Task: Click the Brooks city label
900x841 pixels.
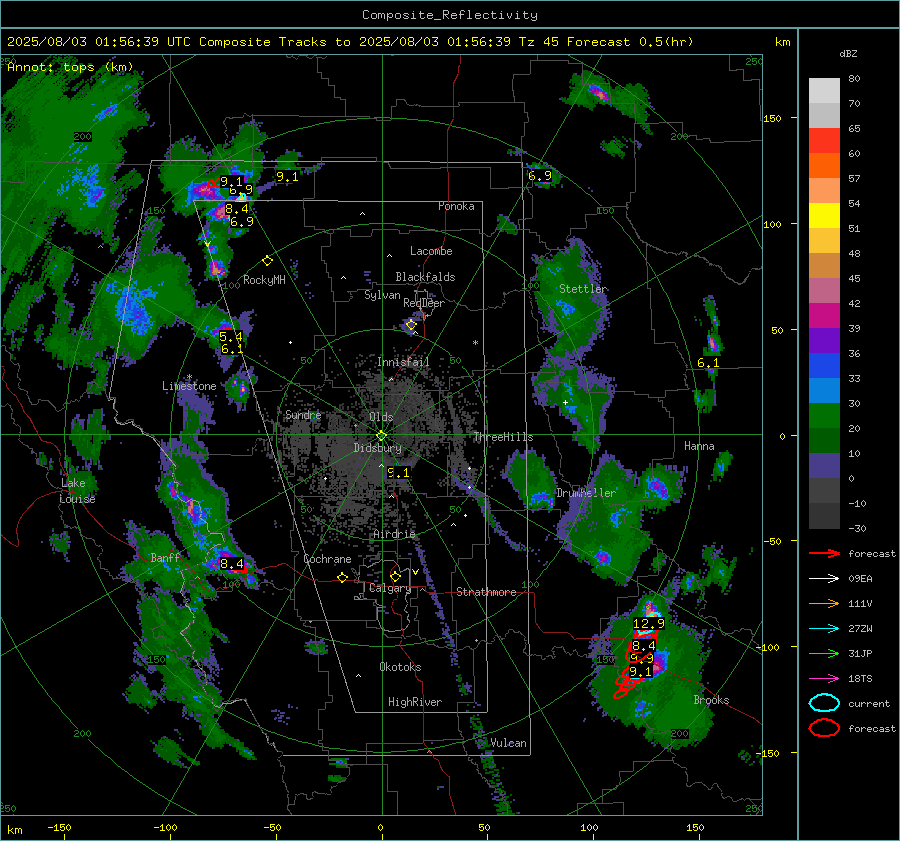Action: click(711, 700)
